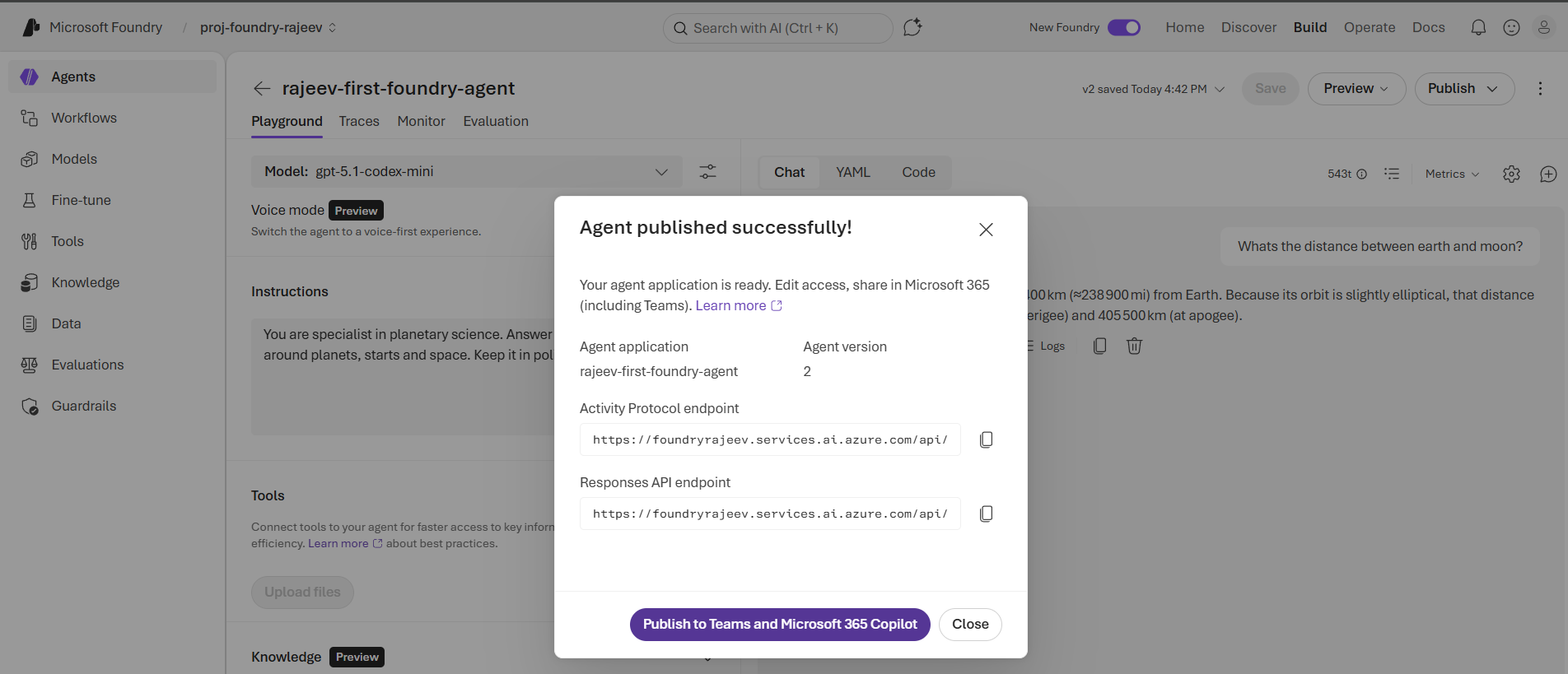Expand the Metrics dropdown
This screenshot has height=674, width=1568.
1452,174
